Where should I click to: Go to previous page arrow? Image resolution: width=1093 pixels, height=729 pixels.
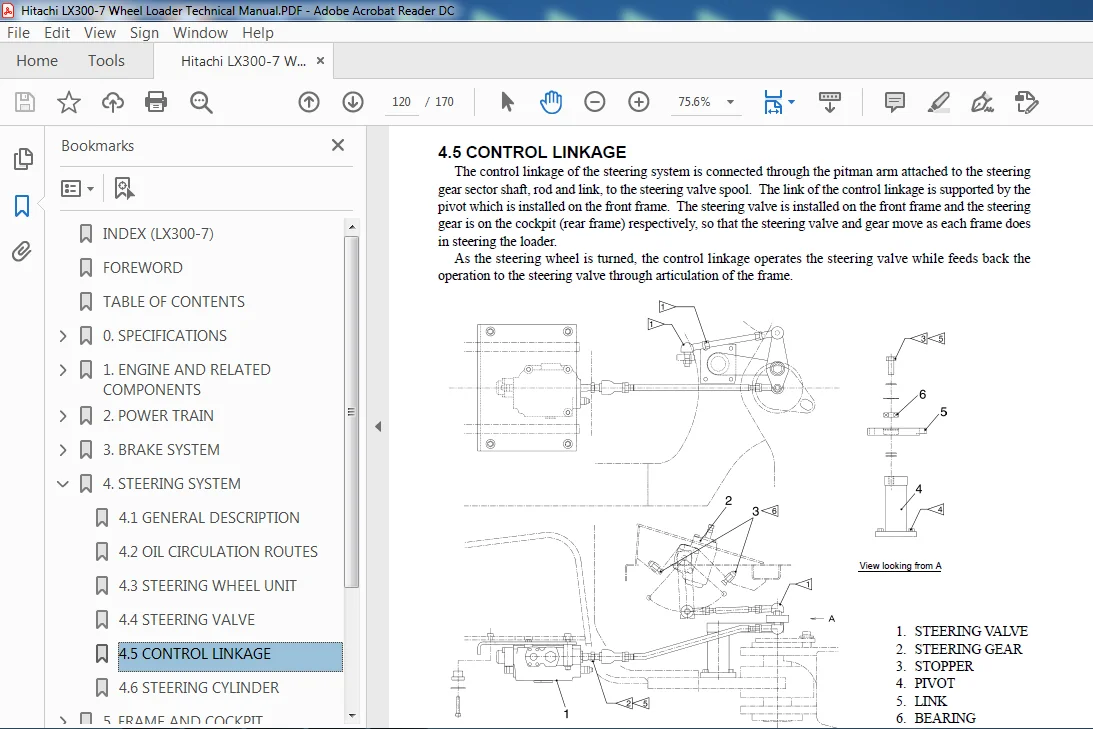309,102
